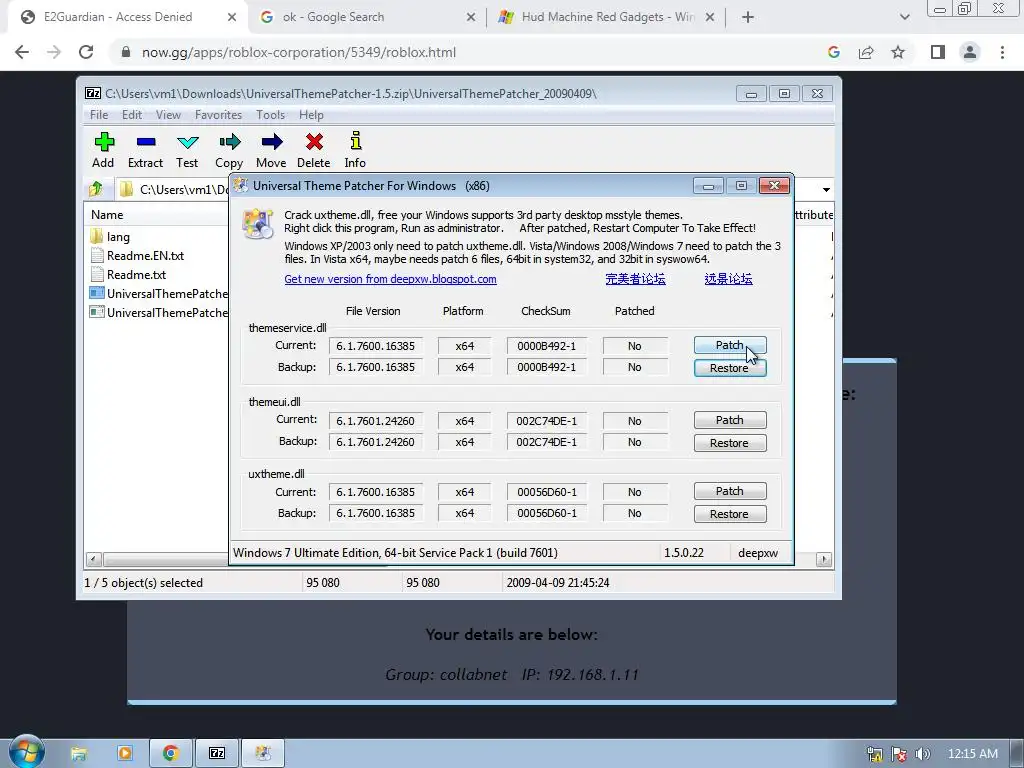1024x768 pixels.
Task: Click the 7-Zip taskbar button
Action: pos(217,754)
